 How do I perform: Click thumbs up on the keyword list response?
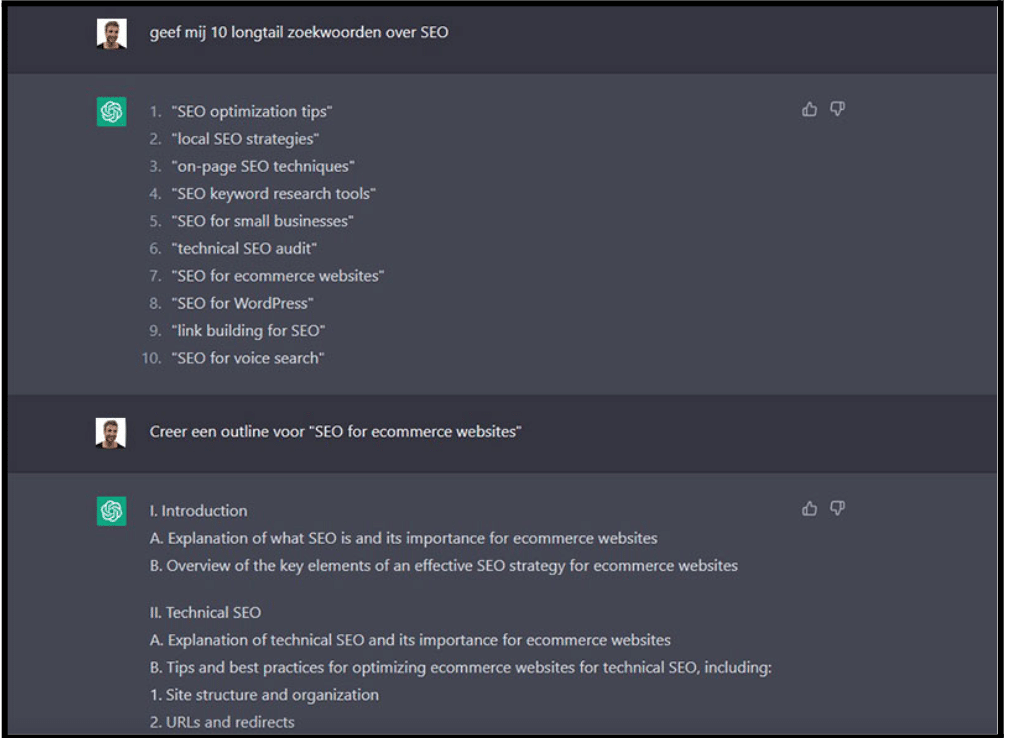[810, 109]
